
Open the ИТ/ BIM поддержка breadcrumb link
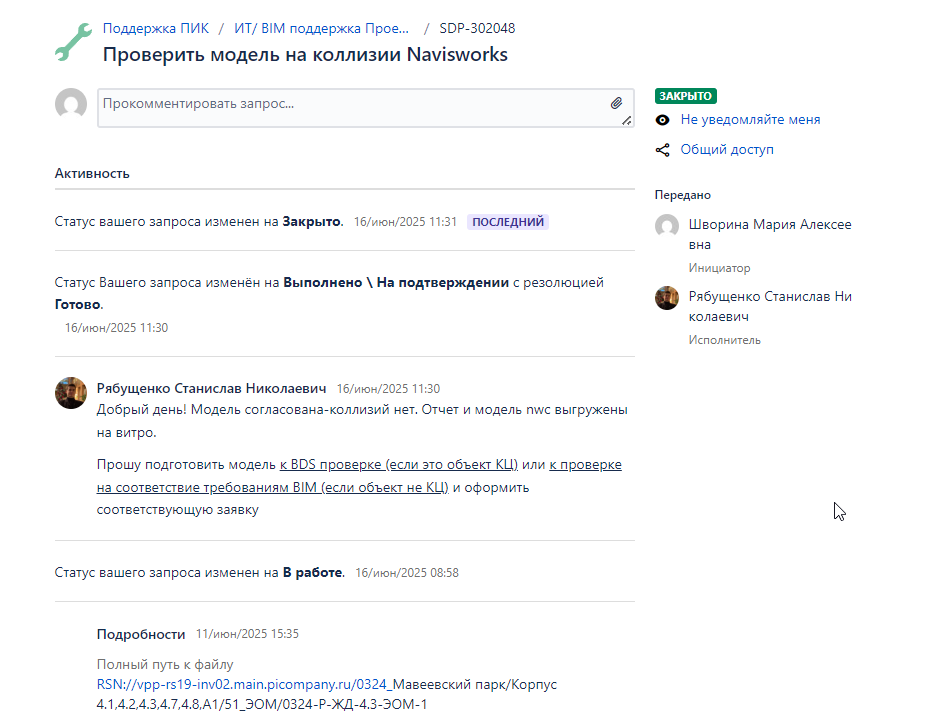tap(321, 28)
